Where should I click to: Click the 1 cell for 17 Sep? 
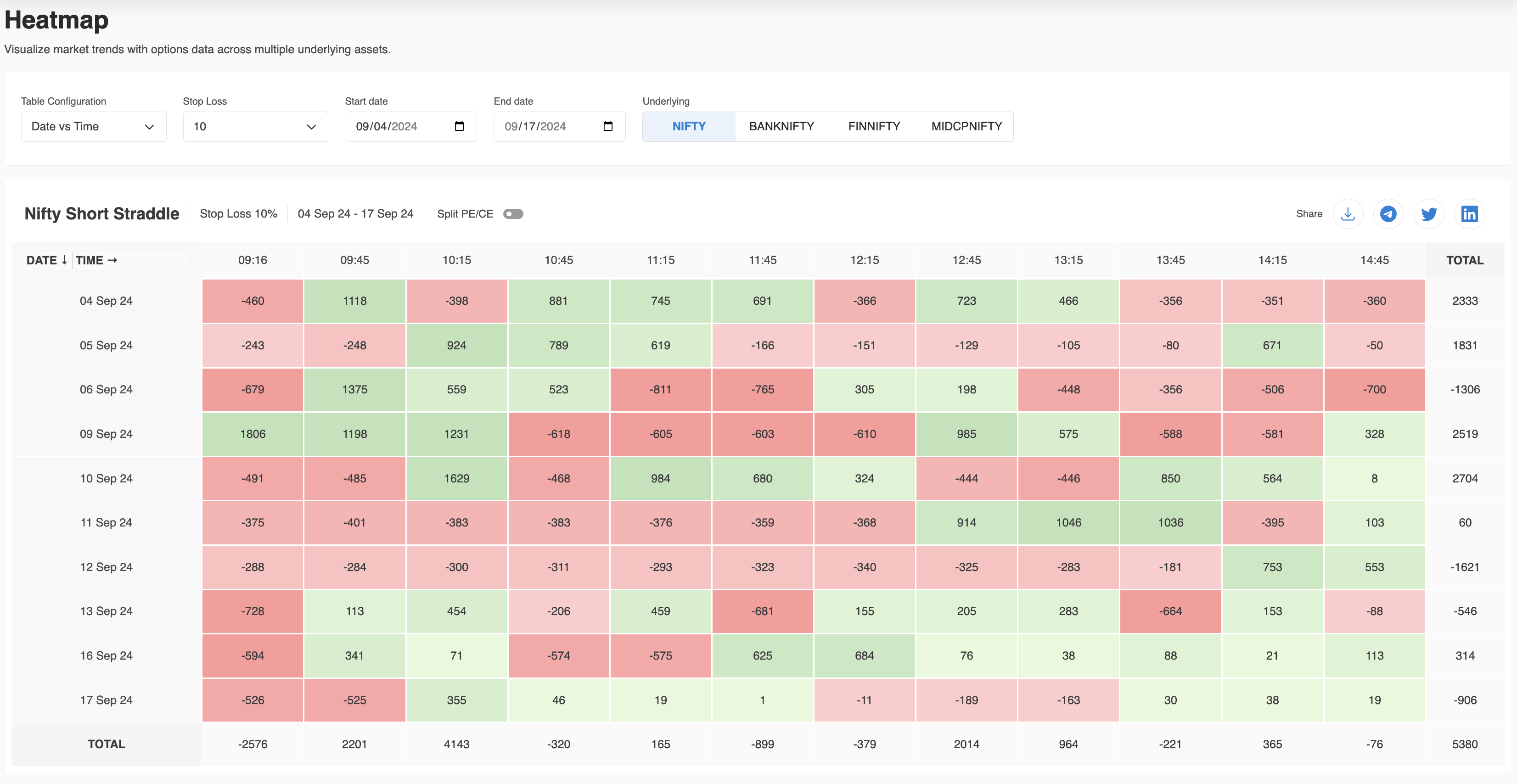tap(763, 700)
